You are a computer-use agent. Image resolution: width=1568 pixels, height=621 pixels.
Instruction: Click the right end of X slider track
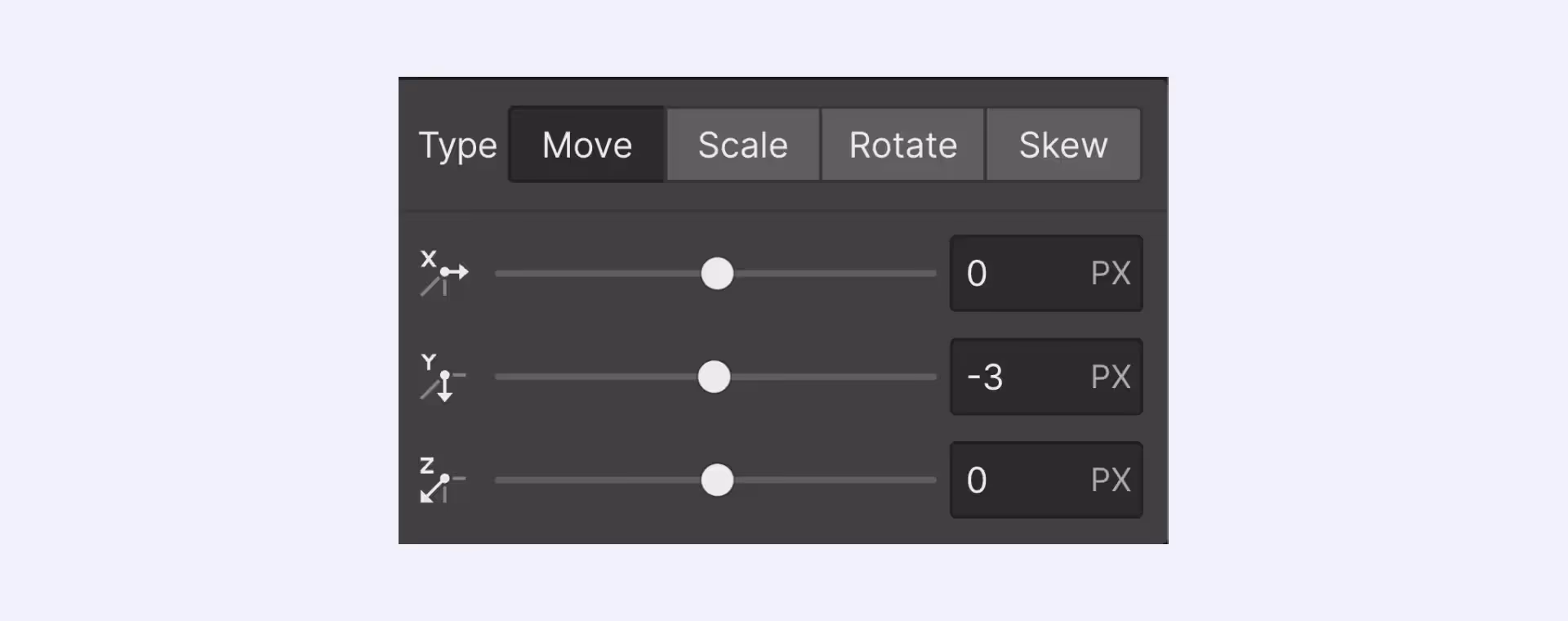click(929, 274)
